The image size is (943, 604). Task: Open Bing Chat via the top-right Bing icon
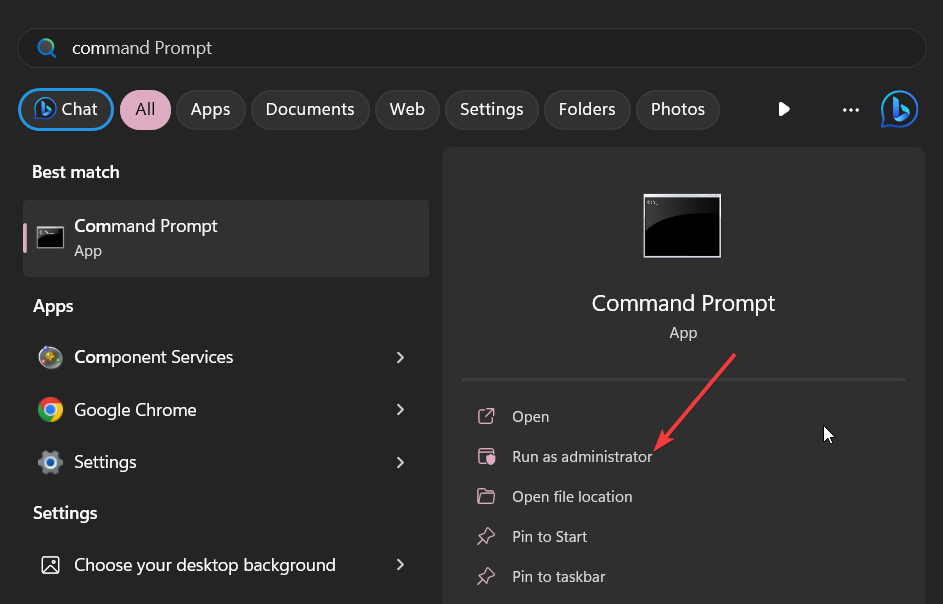click(898, 109)
